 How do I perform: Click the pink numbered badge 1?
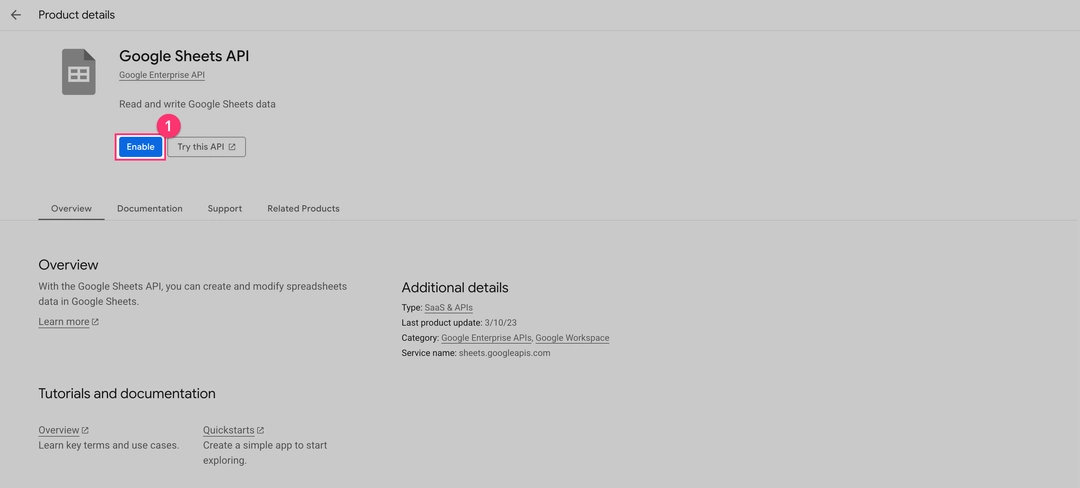169,126
